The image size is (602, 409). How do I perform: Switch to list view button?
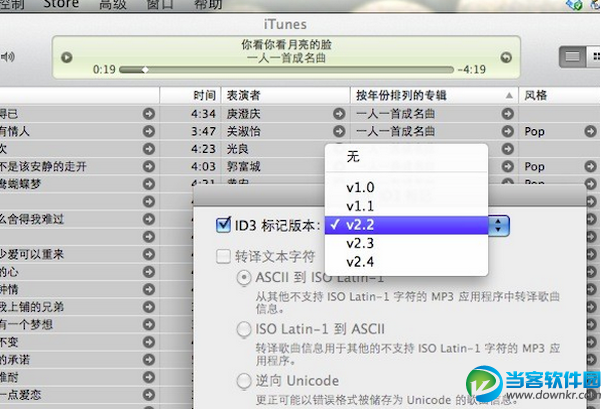[x=572, y=57]
